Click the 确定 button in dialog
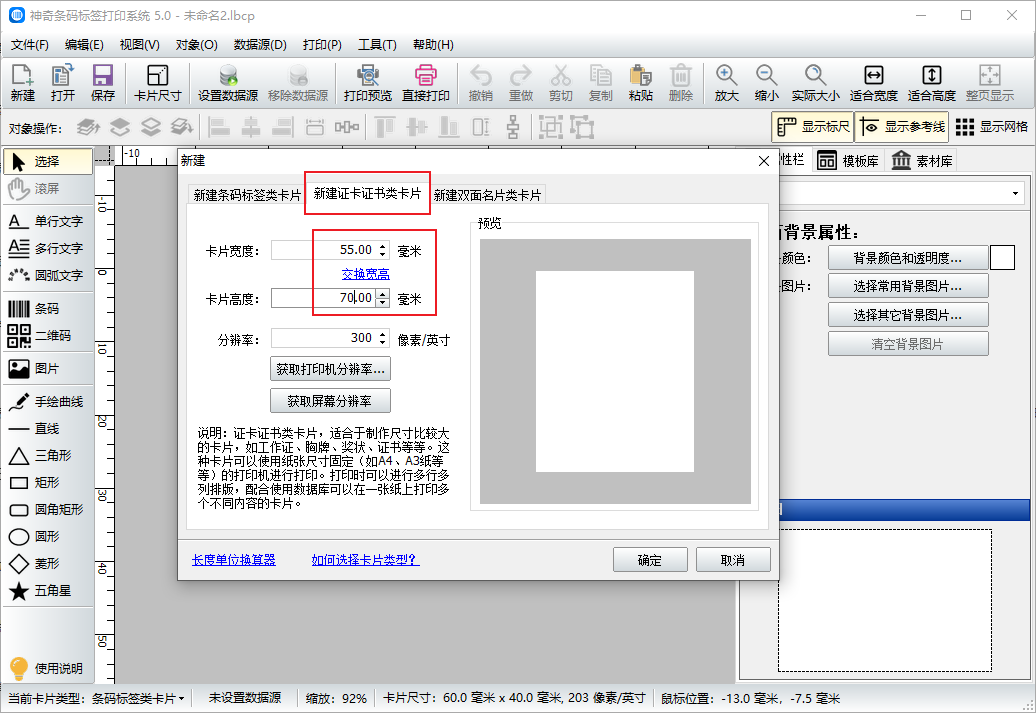Viewport: 1036px width, 713px height. (x=649, y=560)
